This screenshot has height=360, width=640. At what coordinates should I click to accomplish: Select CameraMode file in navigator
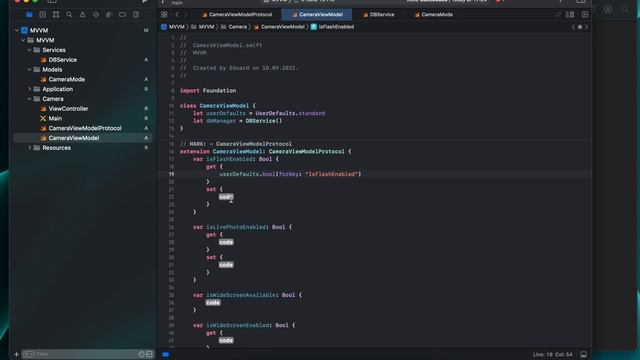(x=67, y=79)
